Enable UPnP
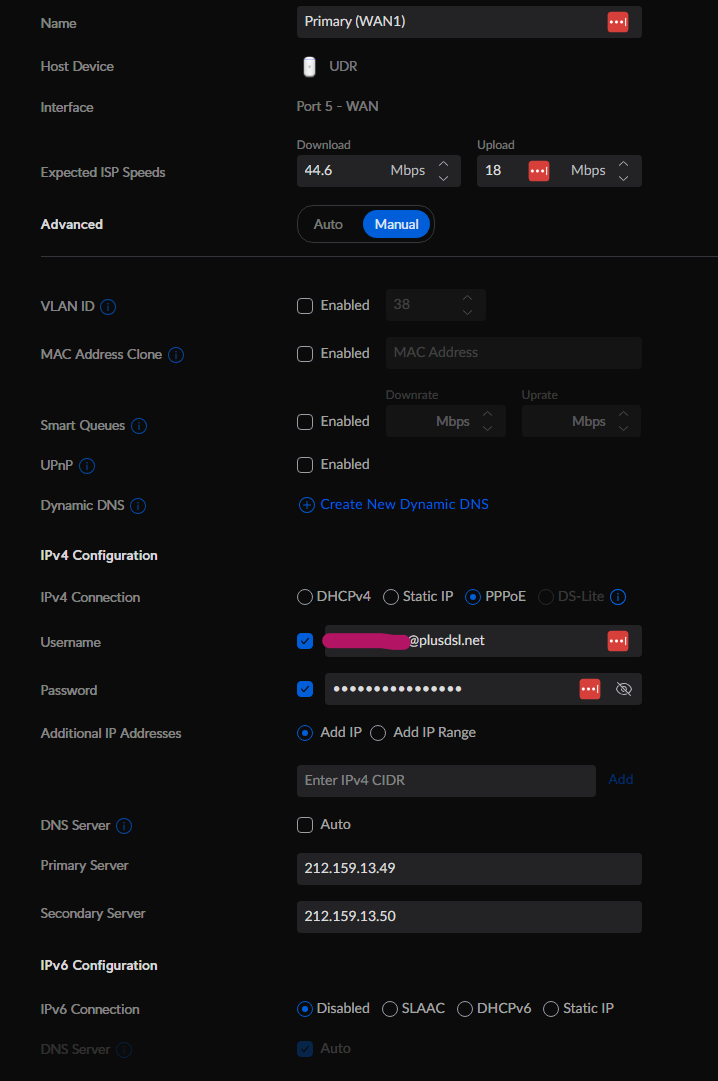Image resolution: width=718 pixels, height=1081 pixels. point(305,464)
